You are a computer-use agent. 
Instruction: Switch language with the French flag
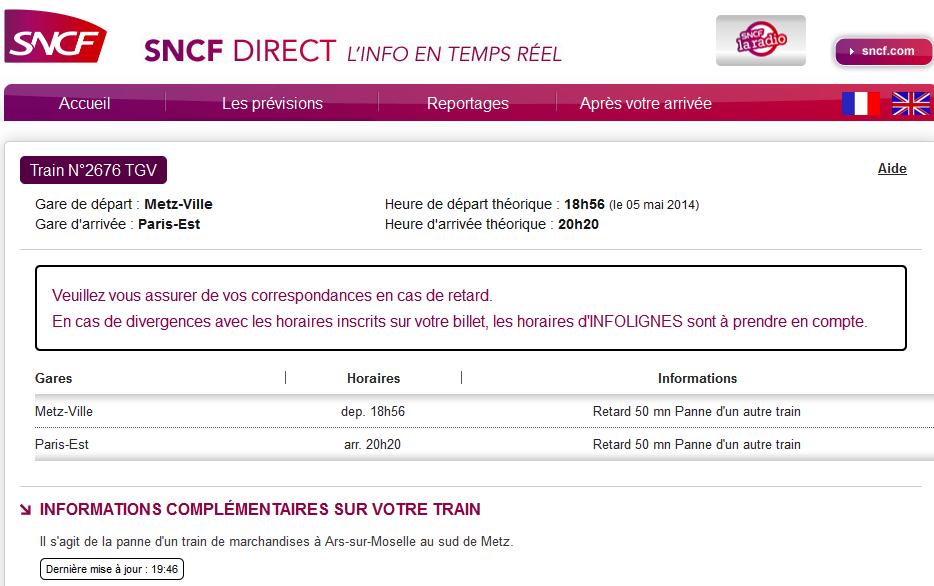861,104
